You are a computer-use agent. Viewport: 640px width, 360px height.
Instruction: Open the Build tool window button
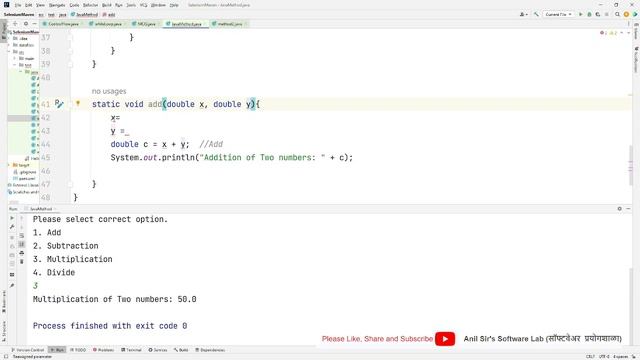(181, 350)
